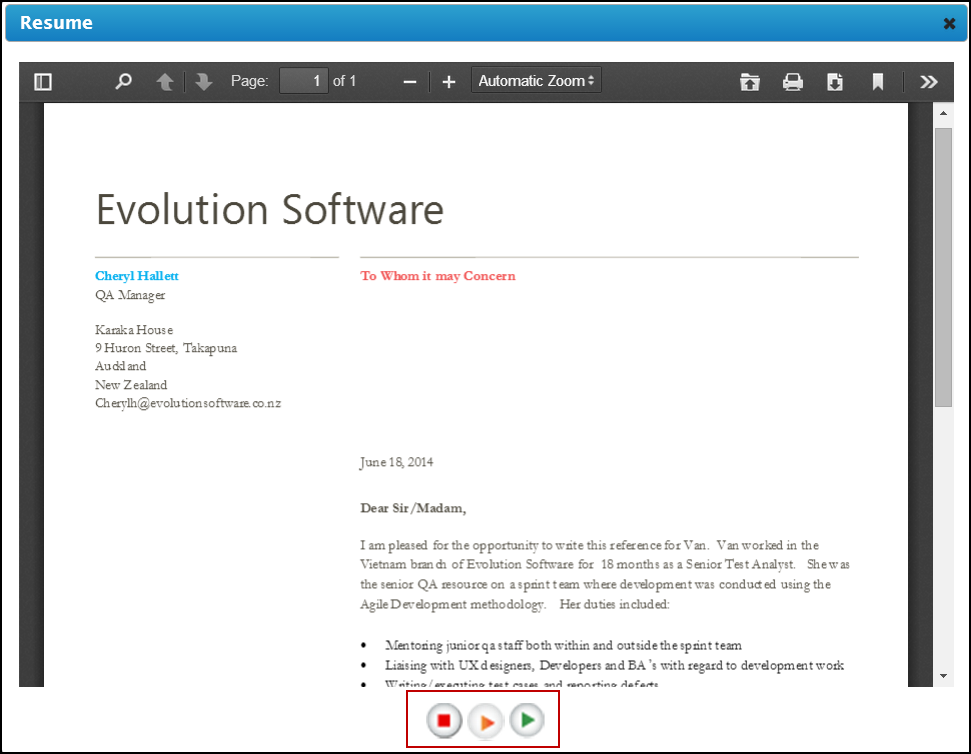Print the document with printer icon
This screenshot has width=971, height=754.
click(793, 82)
